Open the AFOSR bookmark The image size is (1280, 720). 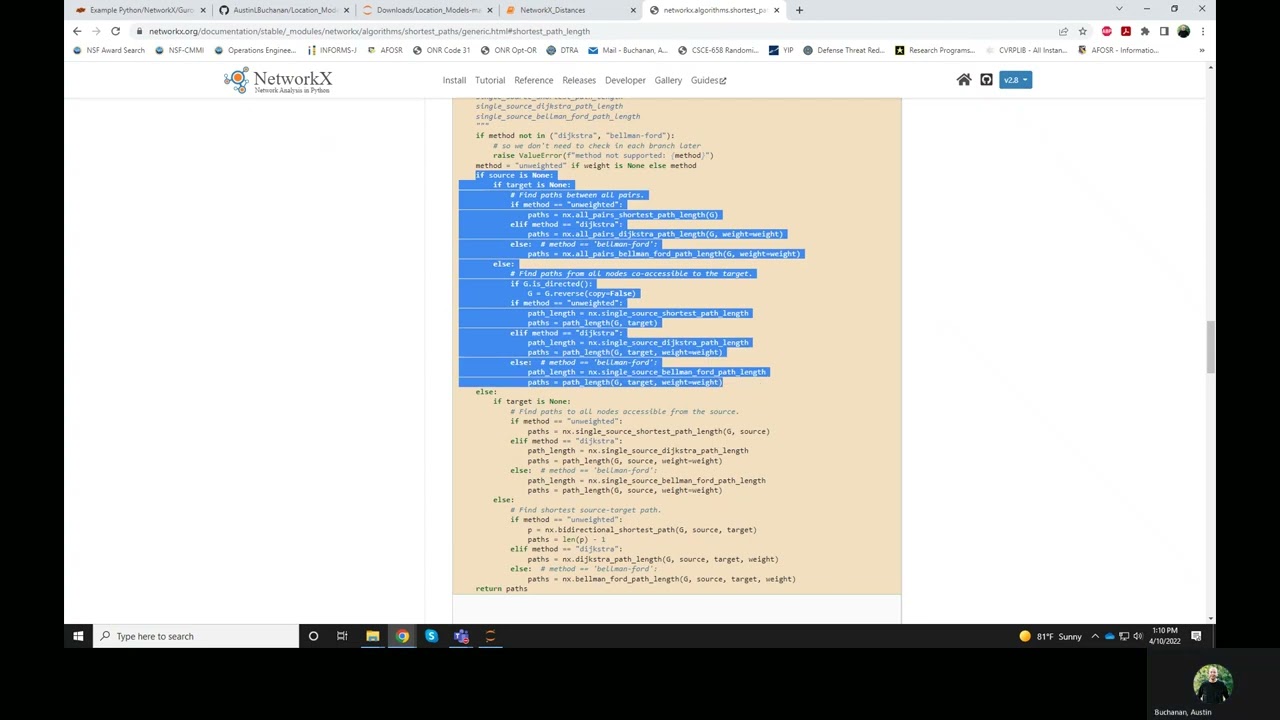coord(385,50)
